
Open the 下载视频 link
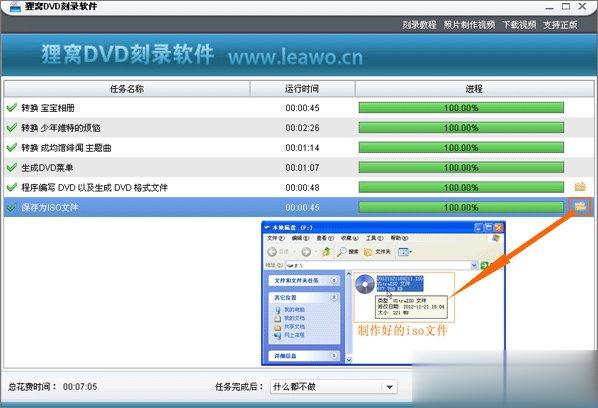tap(519, 25)
